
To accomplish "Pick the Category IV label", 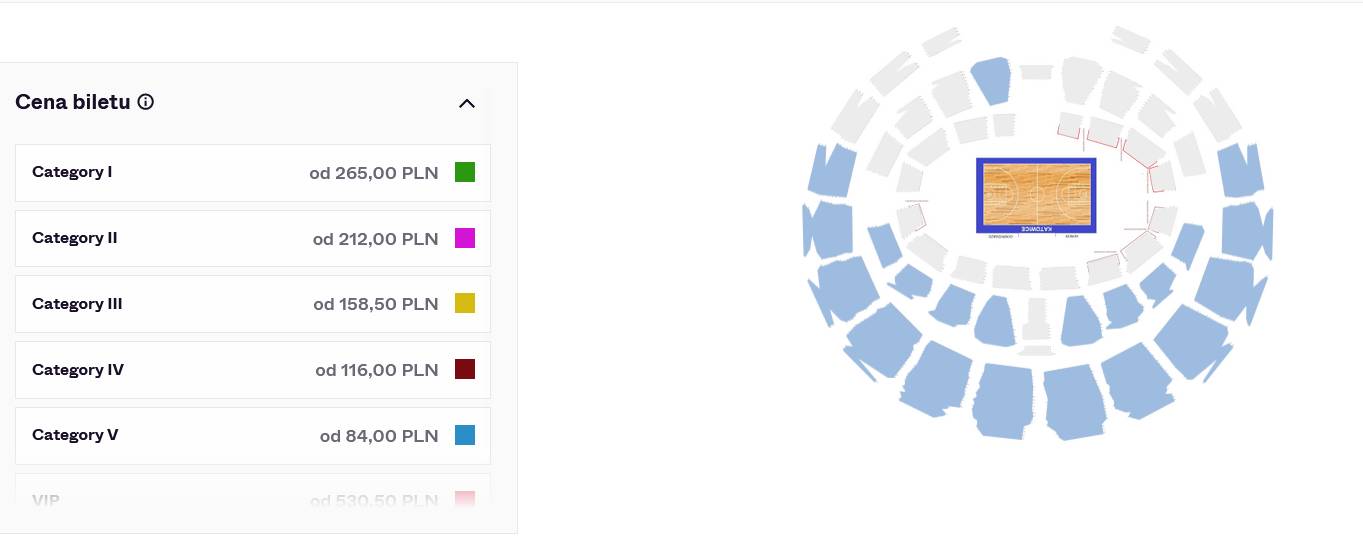I will pos(78,370).
